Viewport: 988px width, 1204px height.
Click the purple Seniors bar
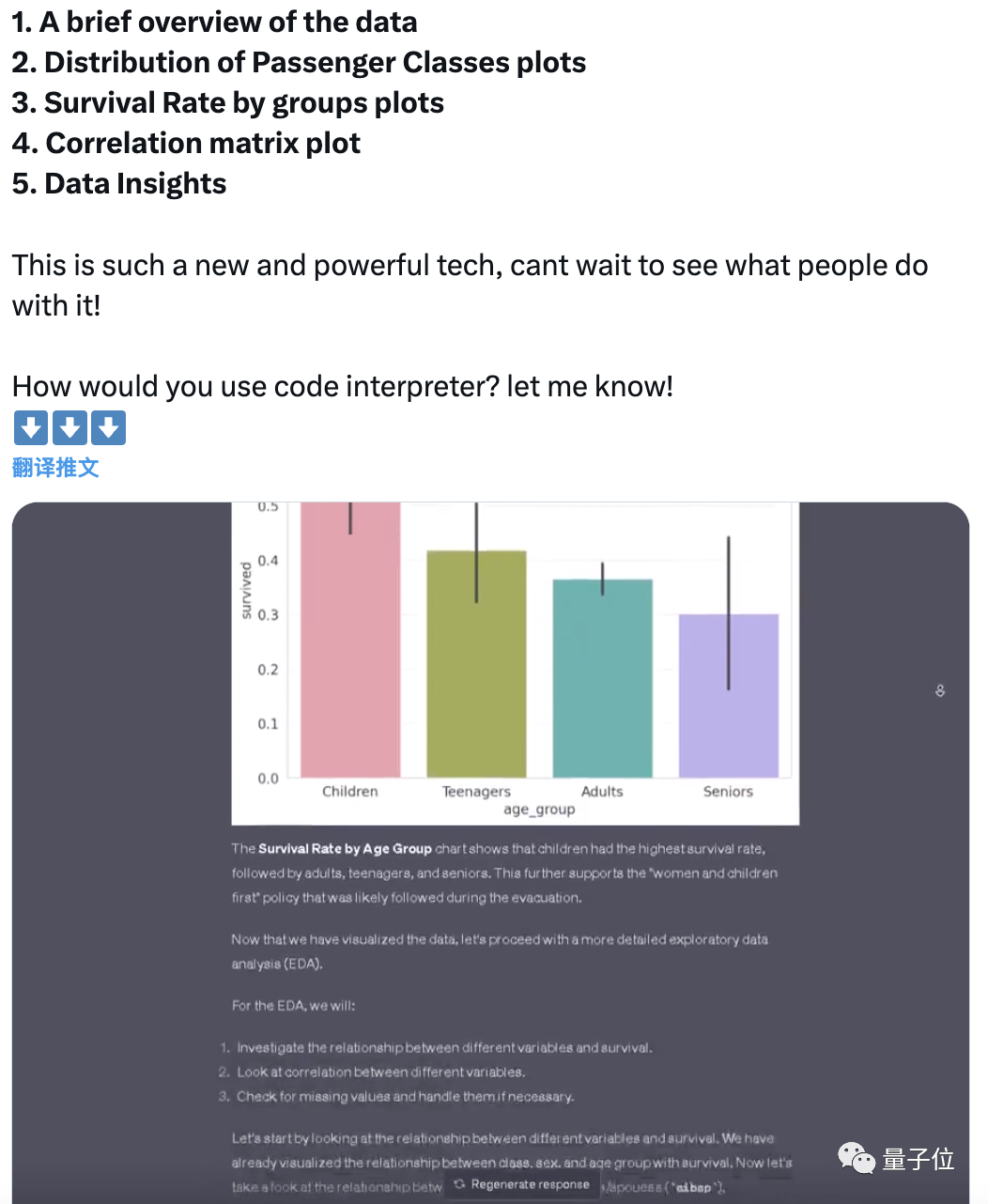point(729,696)
